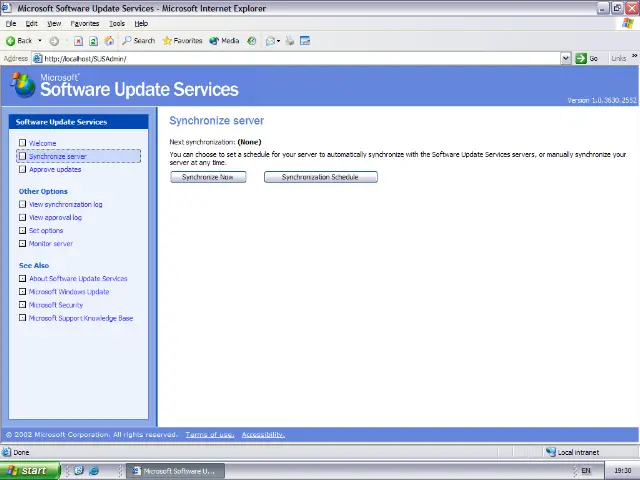This screenshot has height=480, width=640.
Task: Open the Favorites star toolbar button
Action: (182, 41)
